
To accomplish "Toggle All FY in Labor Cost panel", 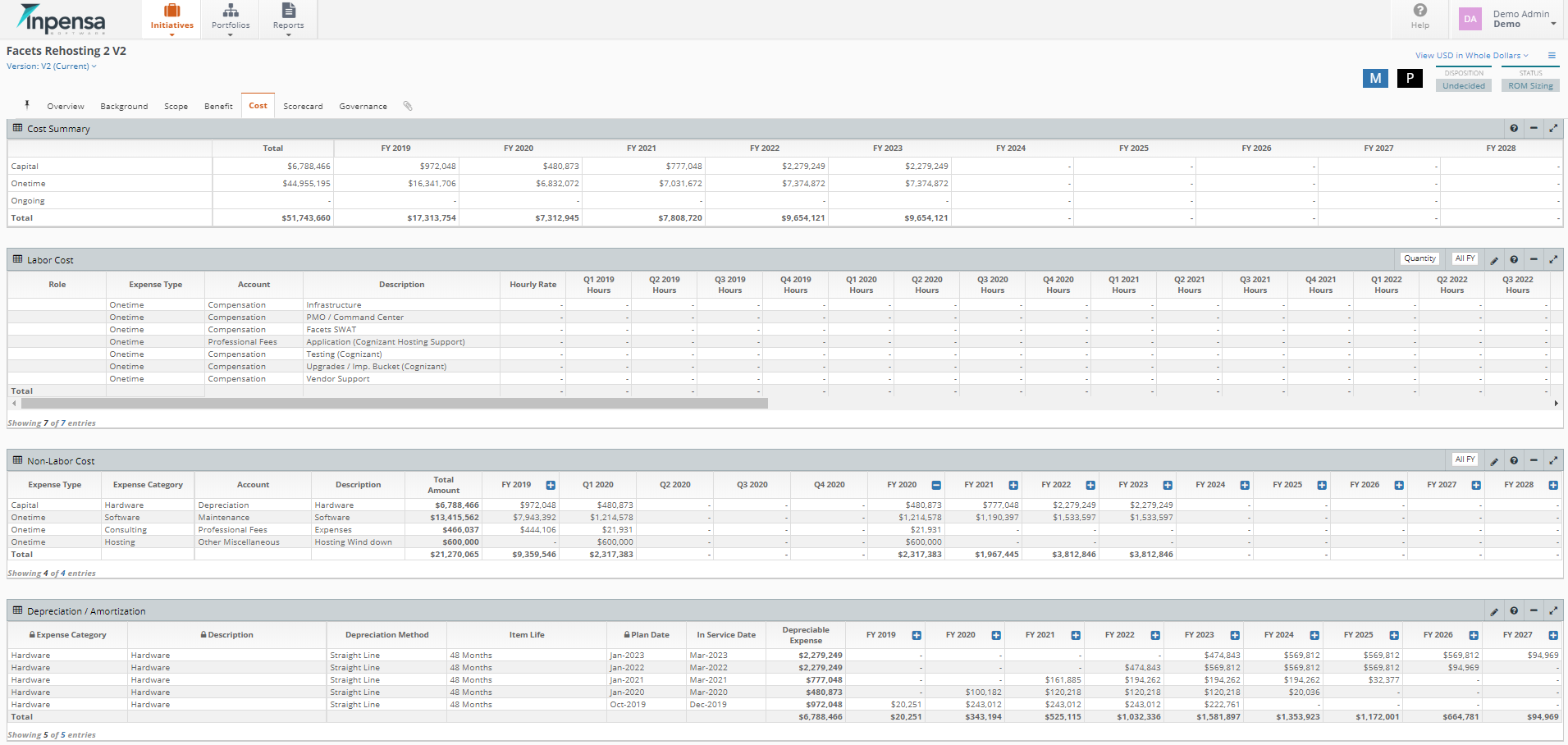I will pyautogui.click(x=1465, y=258).
